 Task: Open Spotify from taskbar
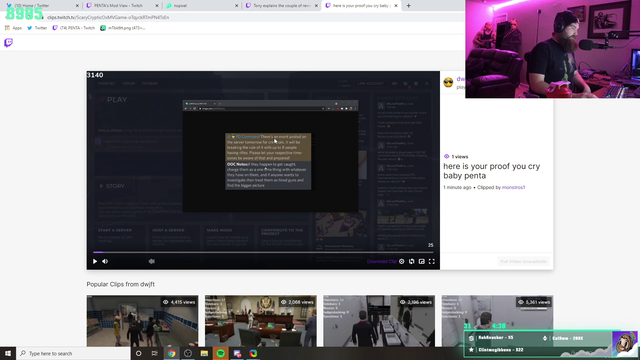pos(220,353)
